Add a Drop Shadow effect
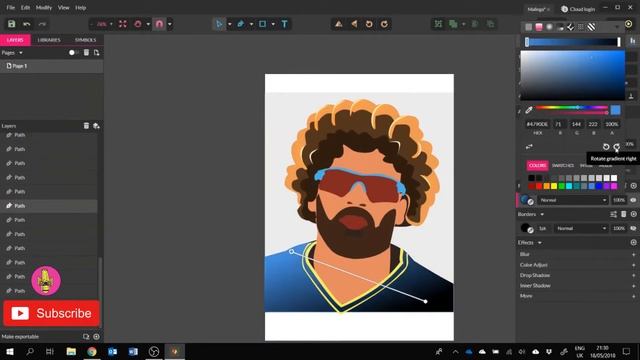The height and width of the screenshot is (360, 640). point(633,275)
